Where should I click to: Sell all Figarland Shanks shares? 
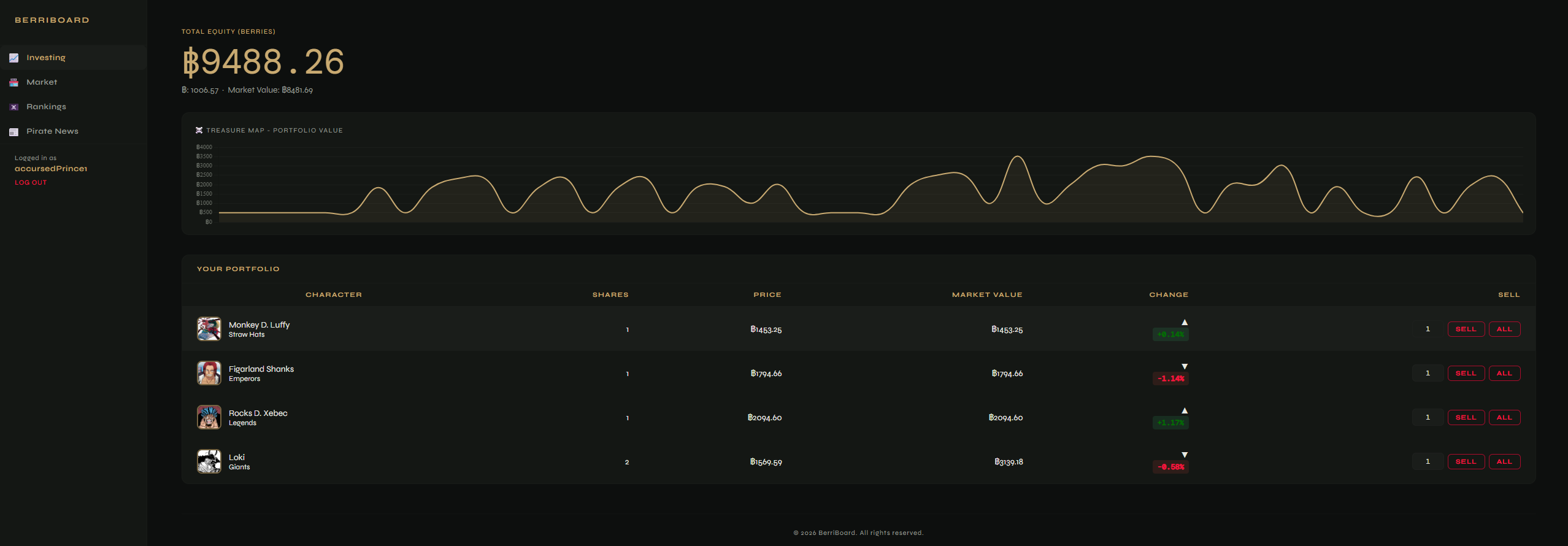tap(1504, 374)
